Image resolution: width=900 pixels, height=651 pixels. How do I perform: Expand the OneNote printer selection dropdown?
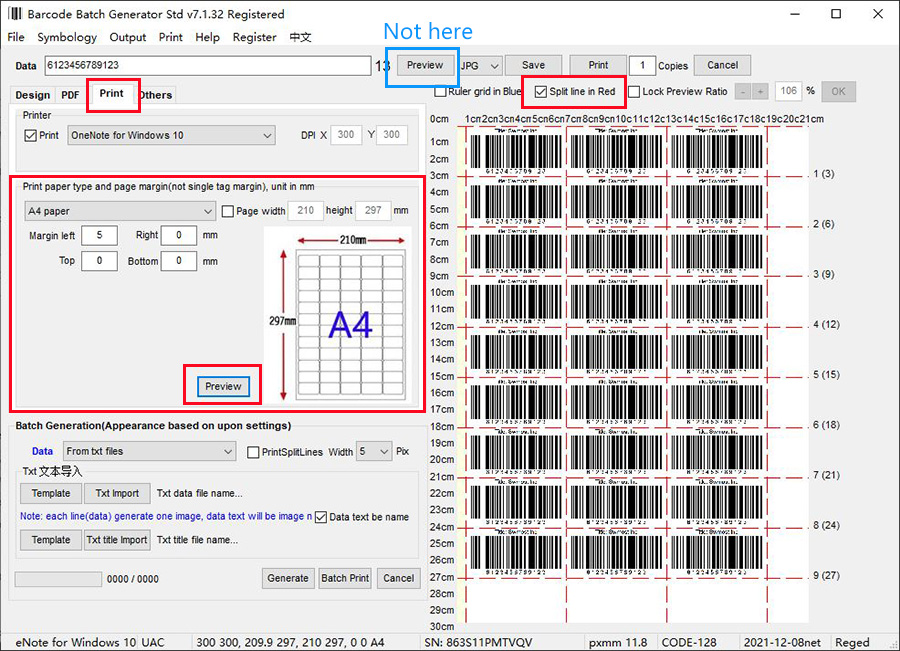point(170,135)
